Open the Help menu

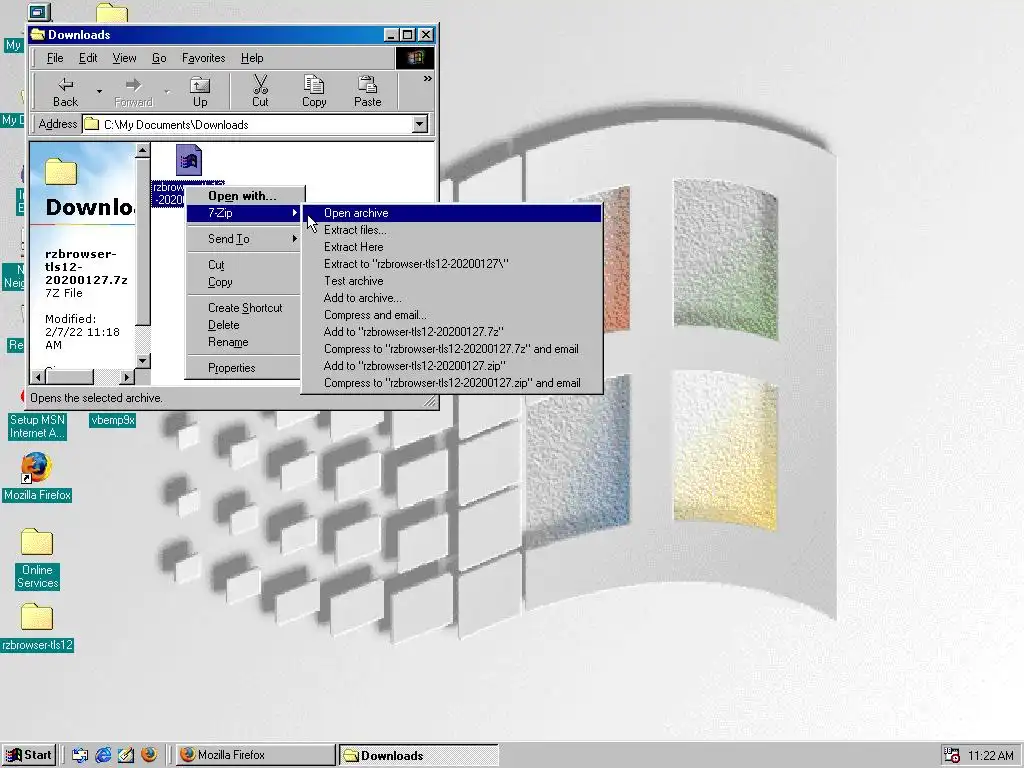coord(252,58)
